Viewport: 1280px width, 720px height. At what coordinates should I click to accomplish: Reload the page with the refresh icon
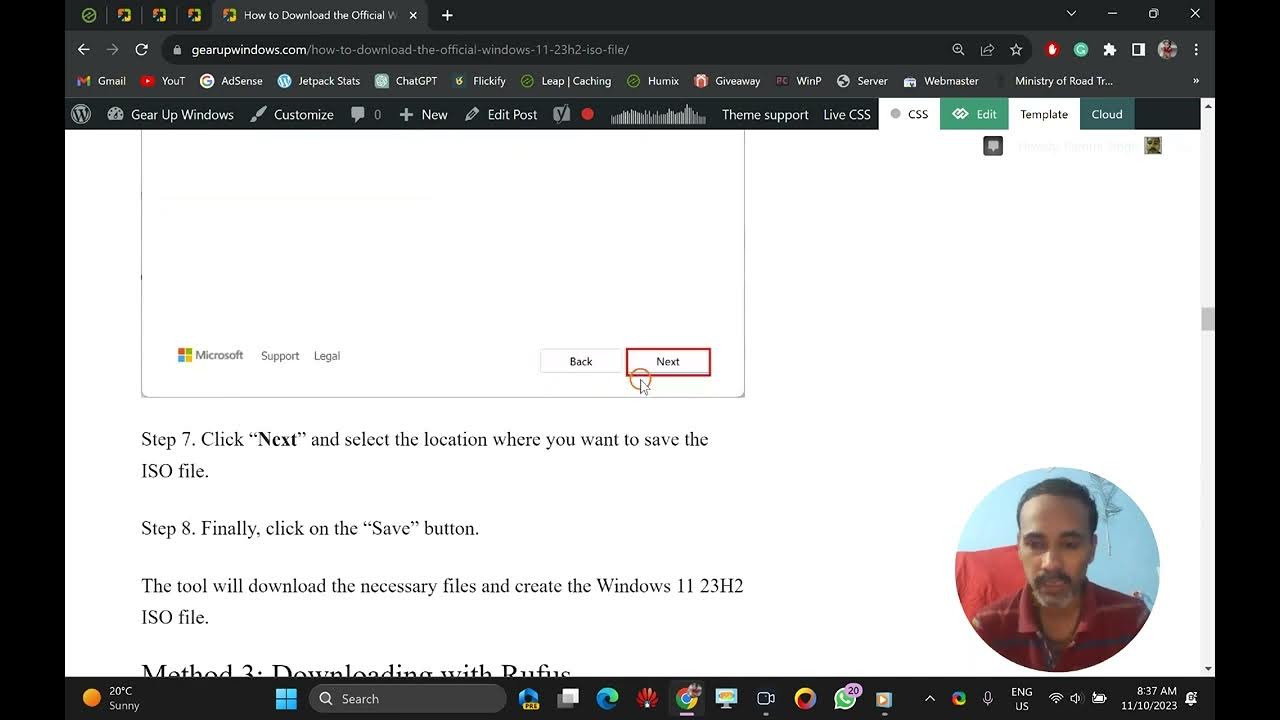tap(142, 49)
